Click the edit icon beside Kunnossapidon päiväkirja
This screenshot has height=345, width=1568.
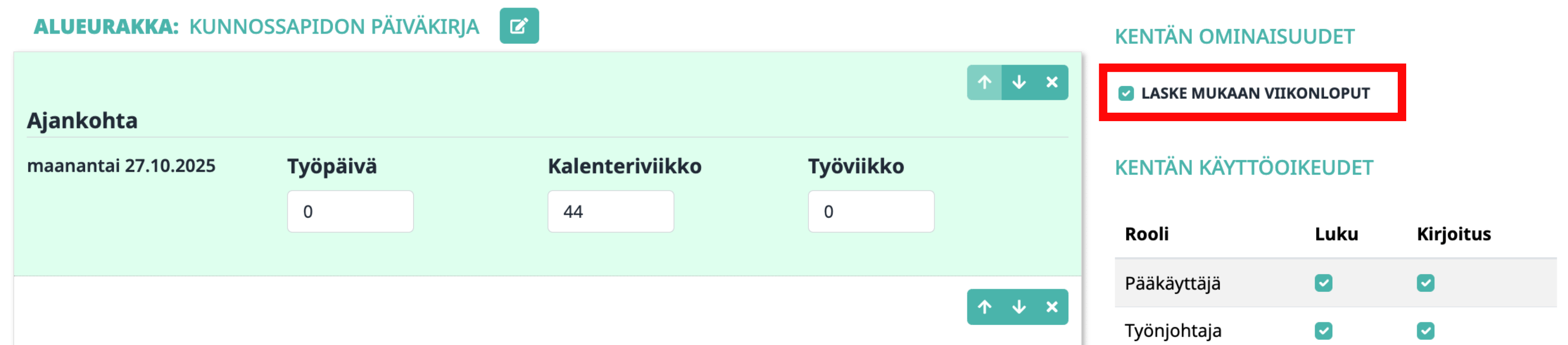518,26
